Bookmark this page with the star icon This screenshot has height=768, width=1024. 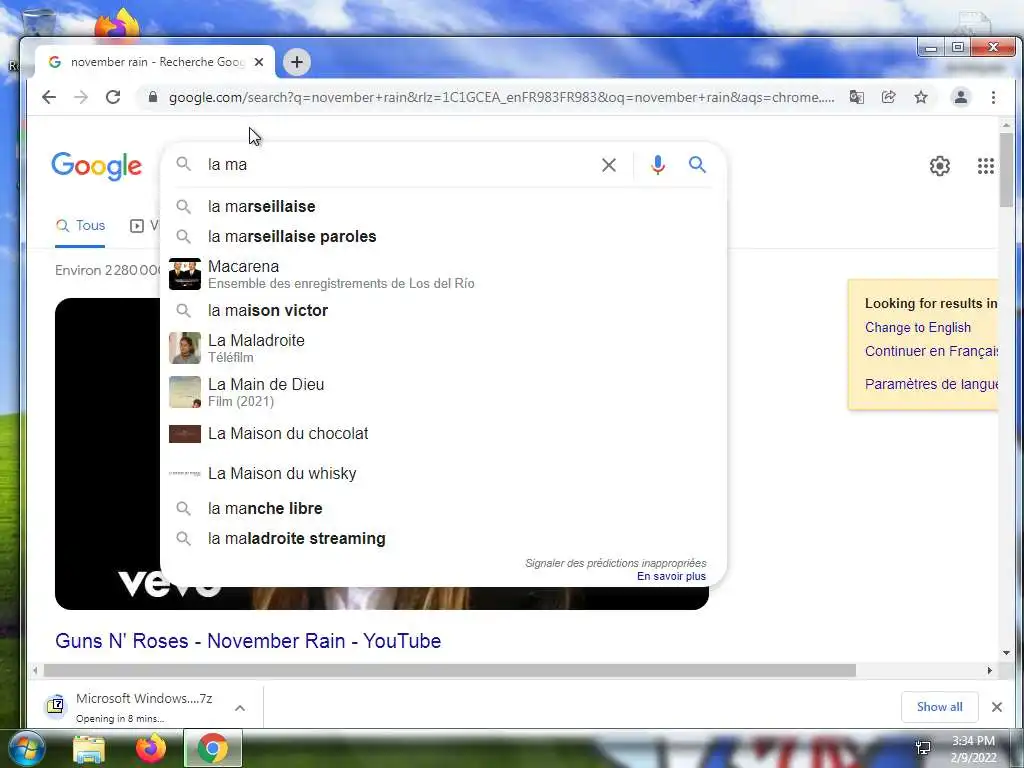(x=921, y=97)
